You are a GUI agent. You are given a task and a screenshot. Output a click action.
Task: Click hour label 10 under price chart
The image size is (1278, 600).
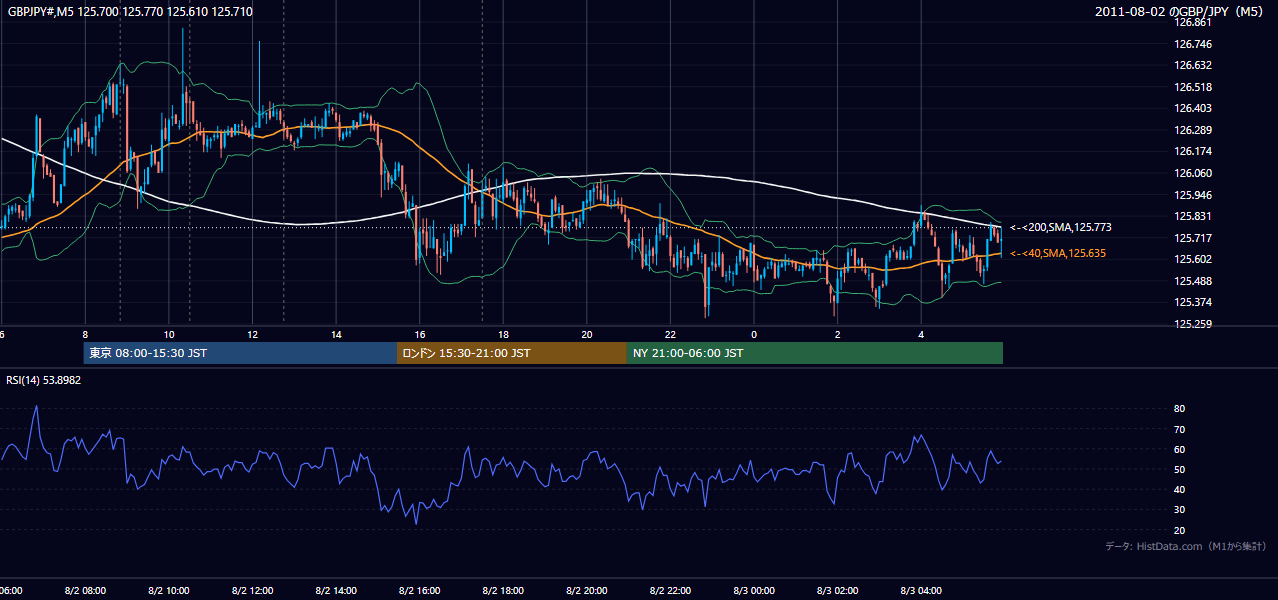[x=169, y=334]
